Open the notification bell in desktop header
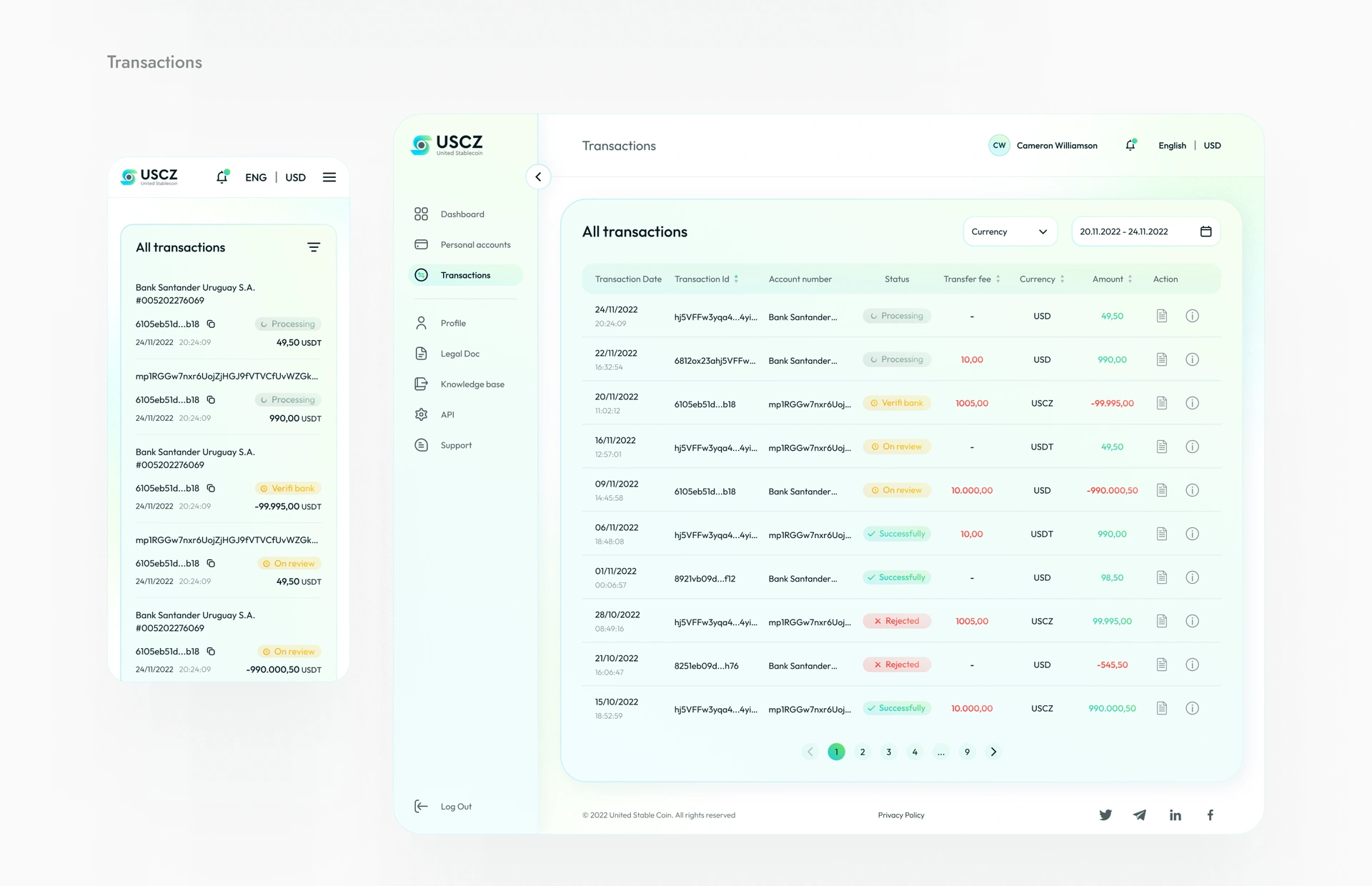This screenshot has height=886, width=1372. (x=1130, y=145)
